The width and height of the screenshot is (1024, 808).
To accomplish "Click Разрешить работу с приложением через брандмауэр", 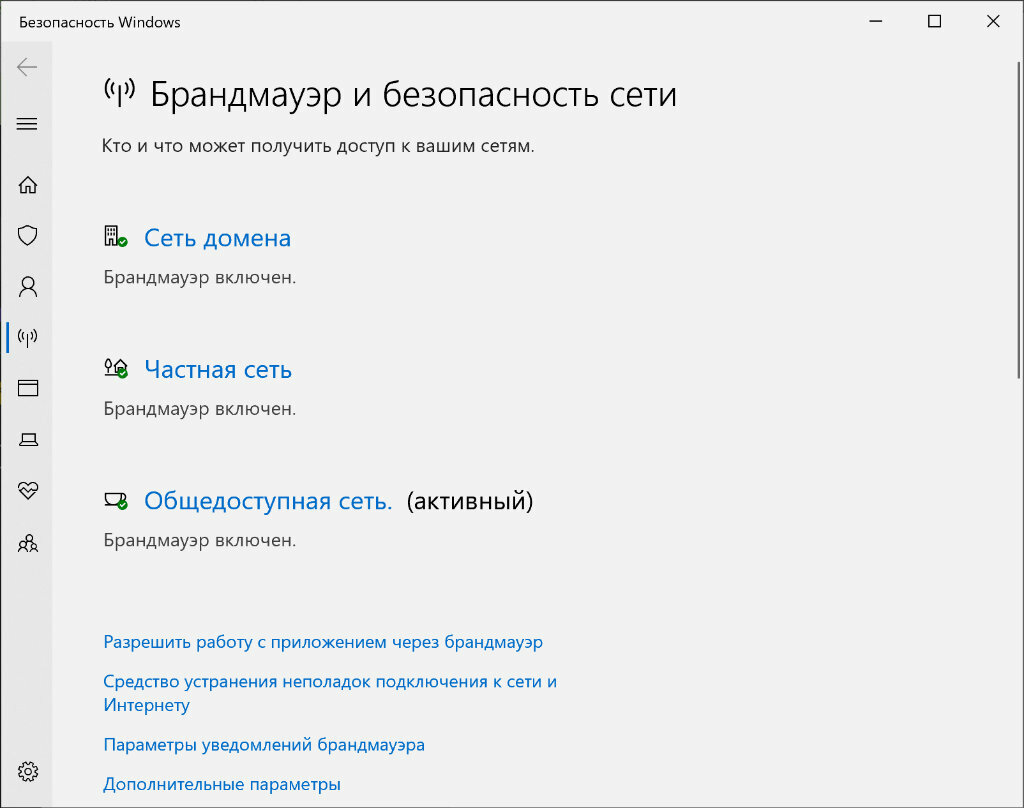I will click(323, 642).
